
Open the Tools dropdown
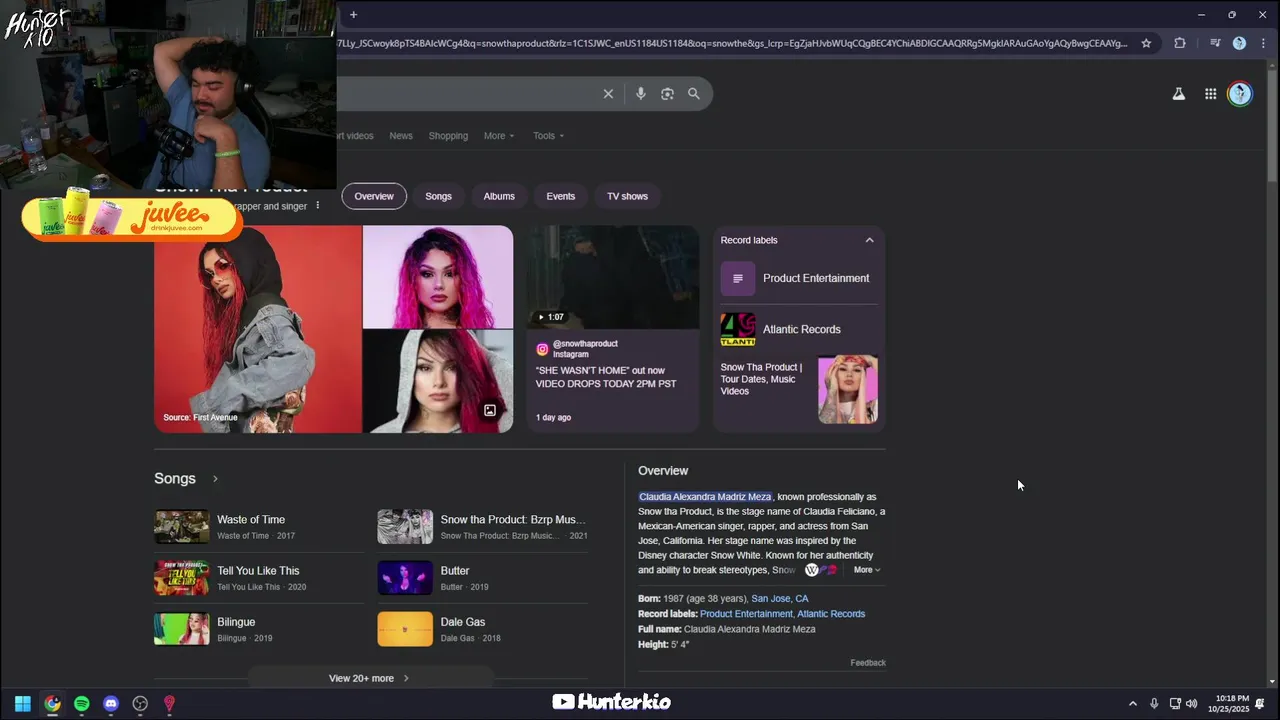[548, 136]
